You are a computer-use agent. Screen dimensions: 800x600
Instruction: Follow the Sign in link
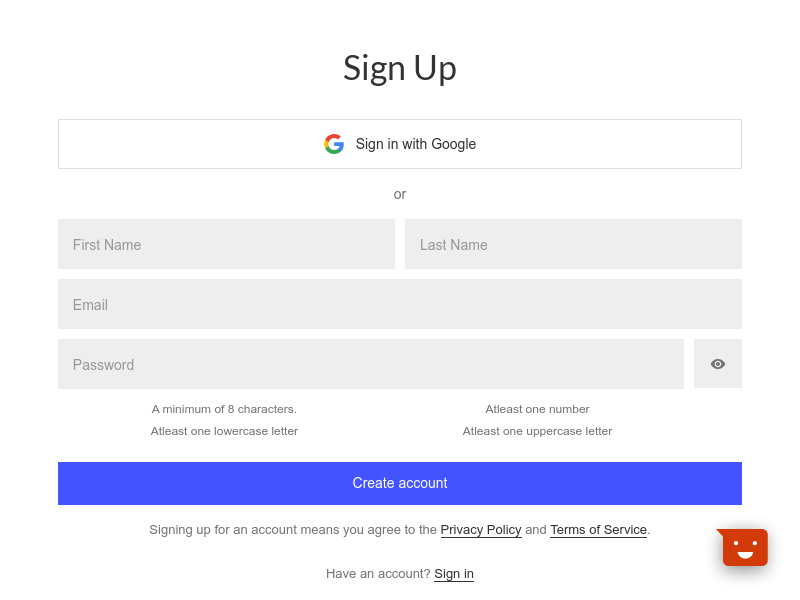(x=454, y=573)
